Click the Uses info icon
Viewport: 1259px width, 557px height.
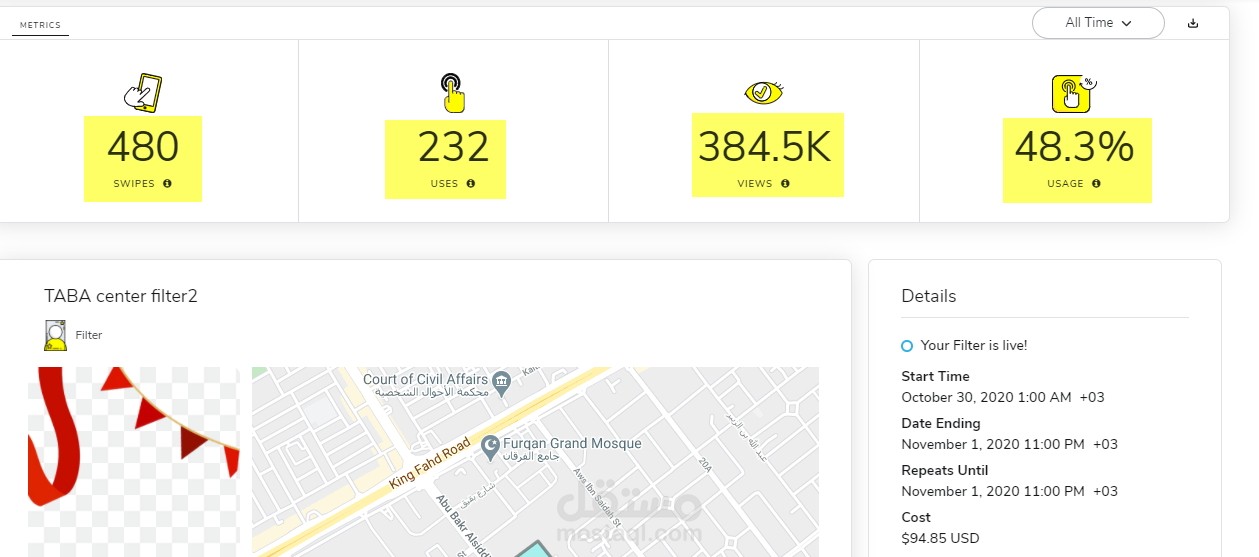470,184
